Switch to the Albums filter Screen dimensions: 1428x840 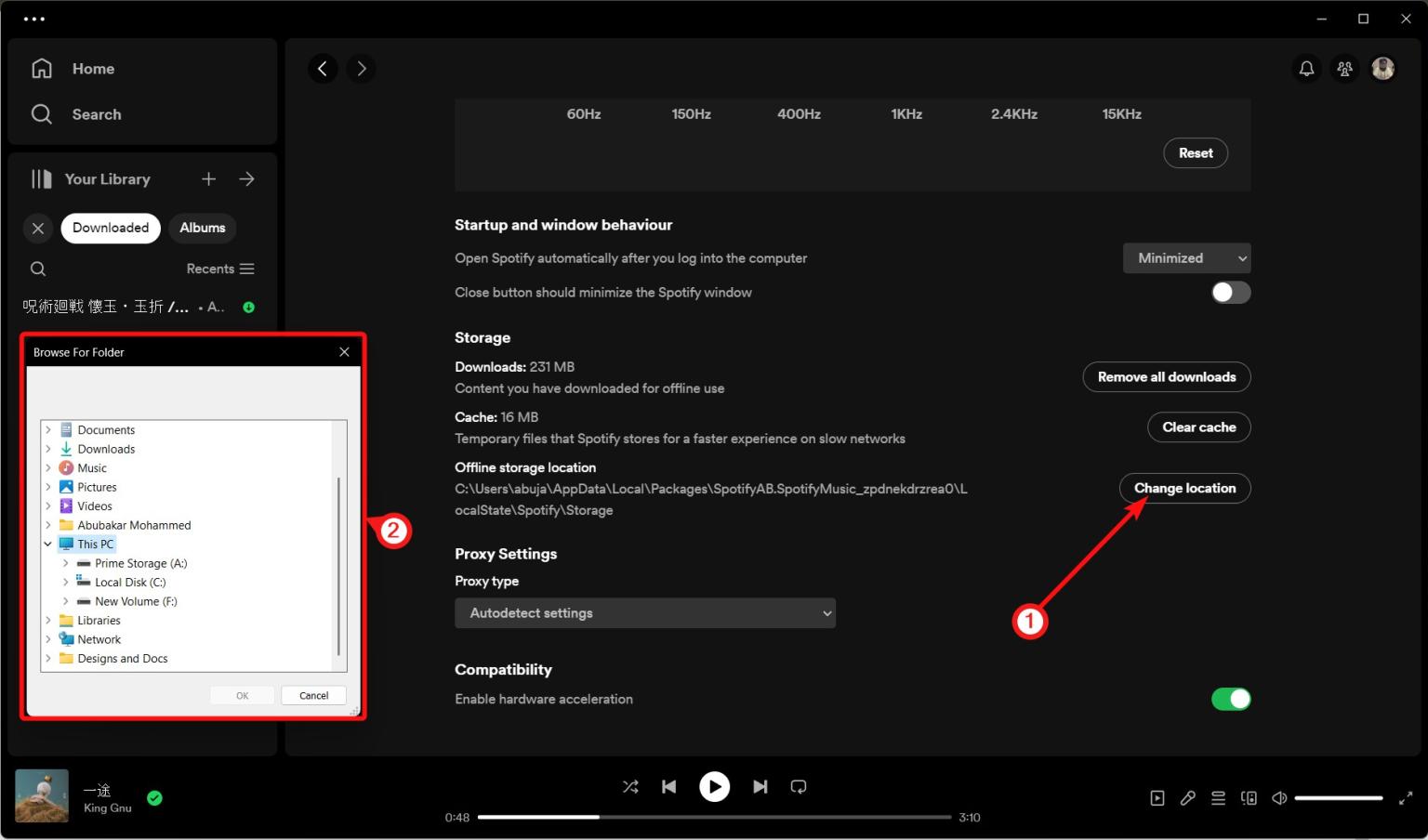click(x=202, y=228)
